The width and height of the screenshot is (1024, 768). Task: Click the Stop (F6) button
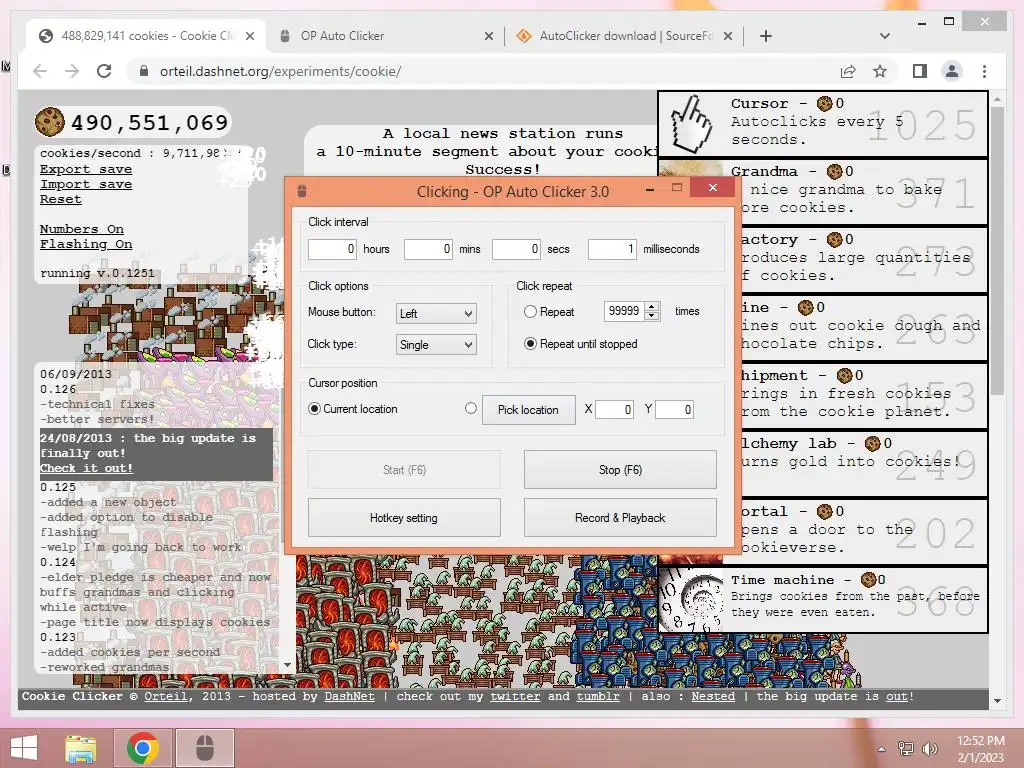click(x=620, y=470)
